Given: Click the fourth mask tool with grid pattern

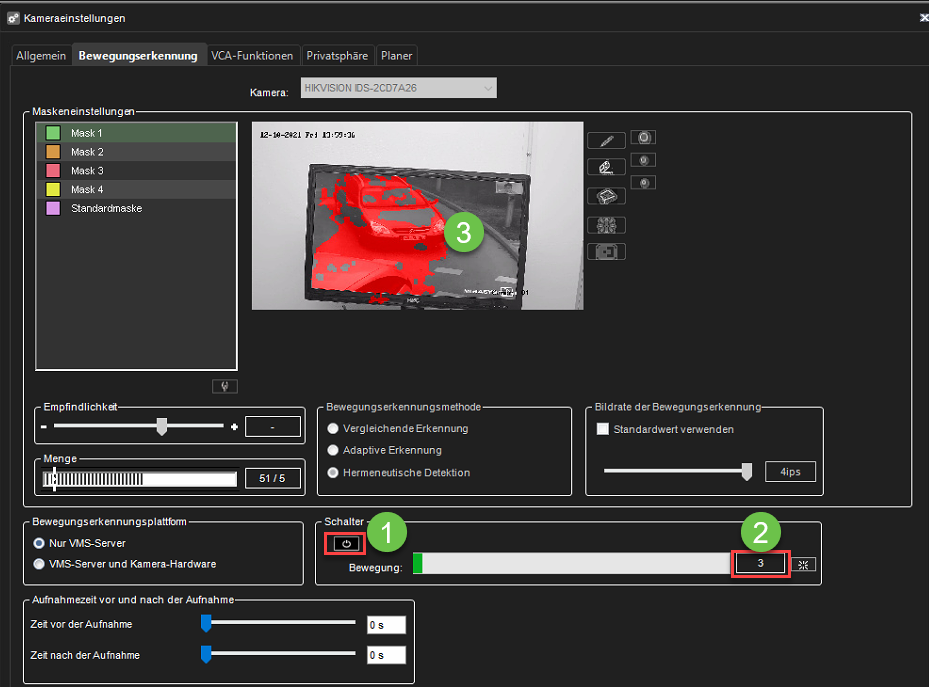Looking at the screenshot, I should click(605, 225).
